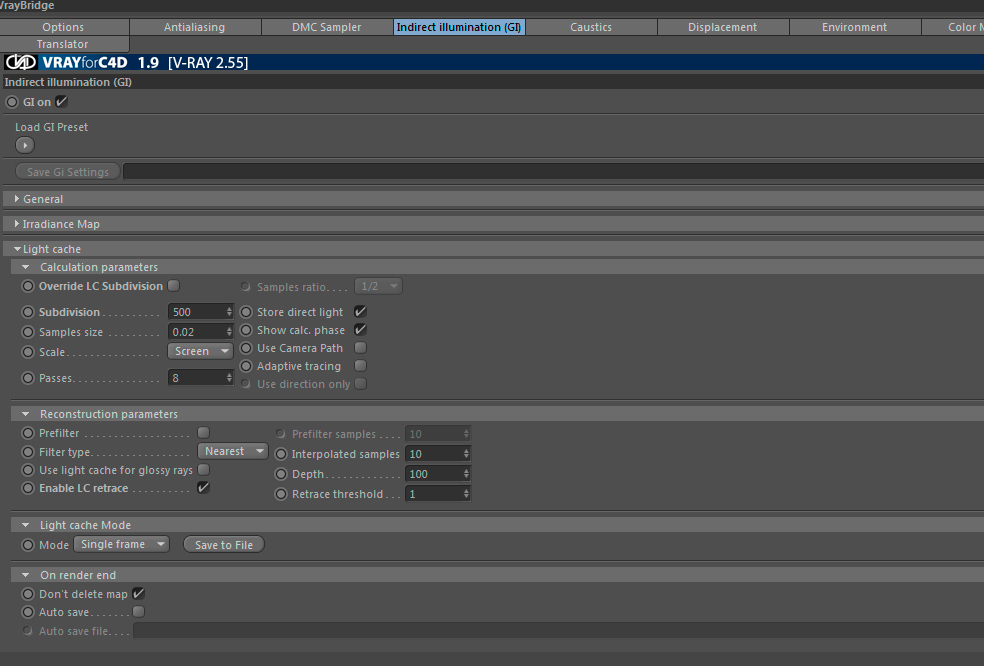The width and height of the screenshot is (984, 666).
Task: Click animation dot beside Override LC Subdivision
Action: click(28, 286)
